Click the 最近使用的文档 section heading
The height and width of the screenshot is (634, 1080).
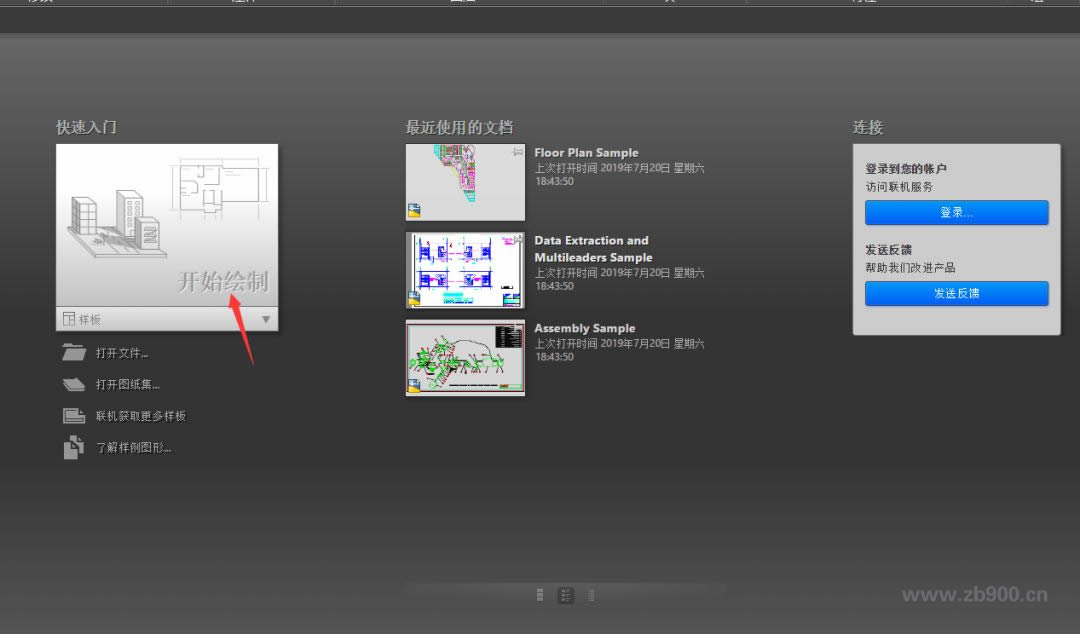point(460,127)
